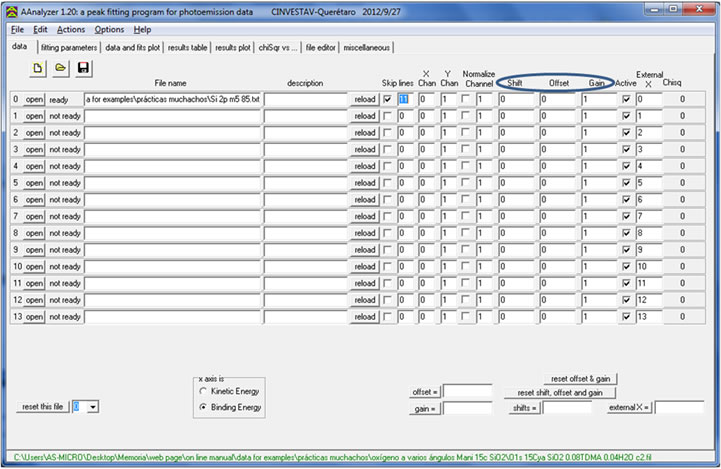Enable Normalize checkbox for row 3
Viewport: 721px width, 469px height.
pyautogui.click(x=465, y=150)
